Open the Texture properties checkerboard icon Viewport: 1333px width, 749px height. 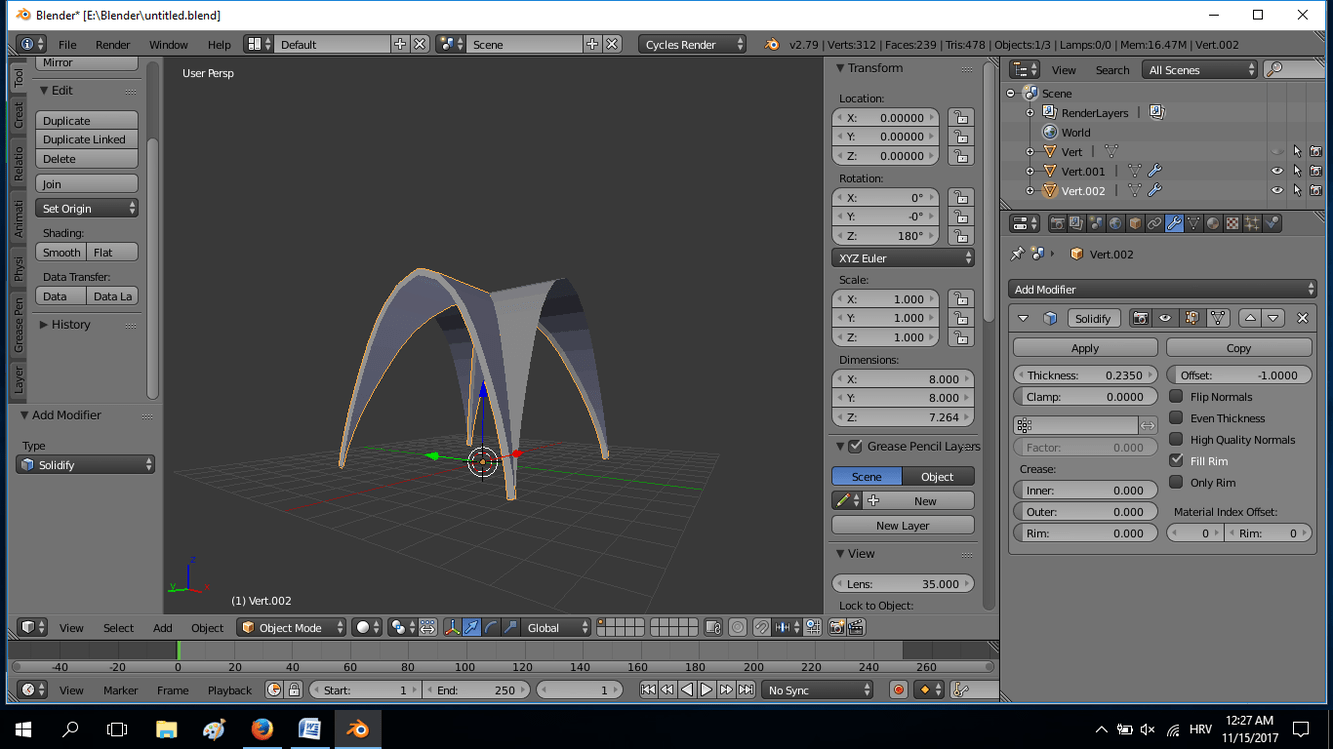1233,224
